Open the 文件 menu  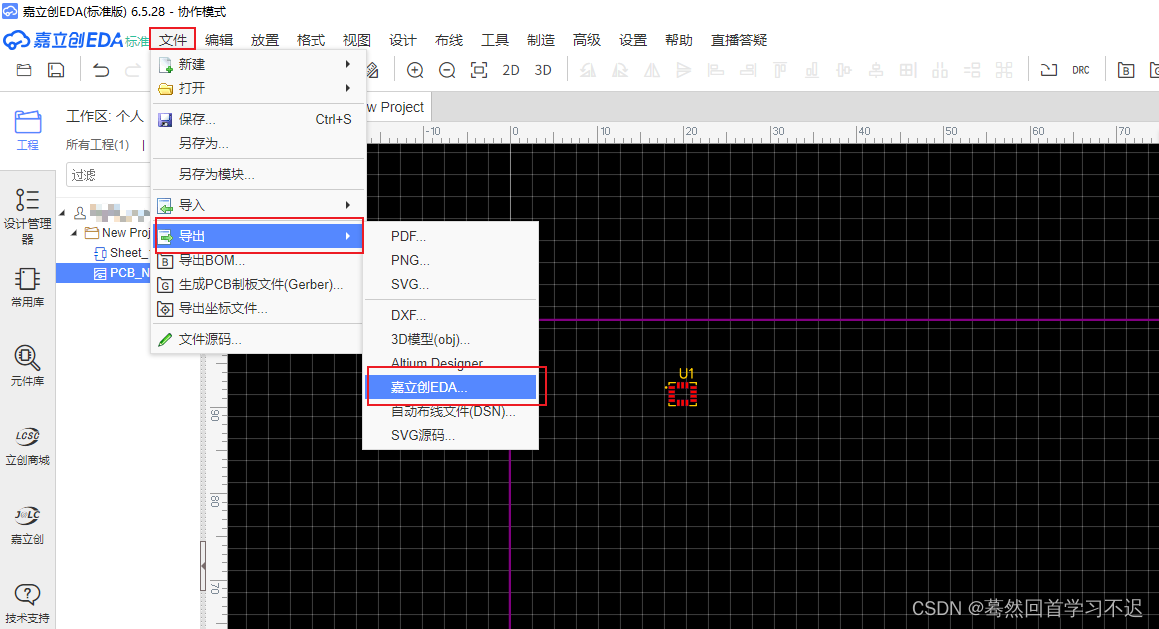click(x=173, y=40)
